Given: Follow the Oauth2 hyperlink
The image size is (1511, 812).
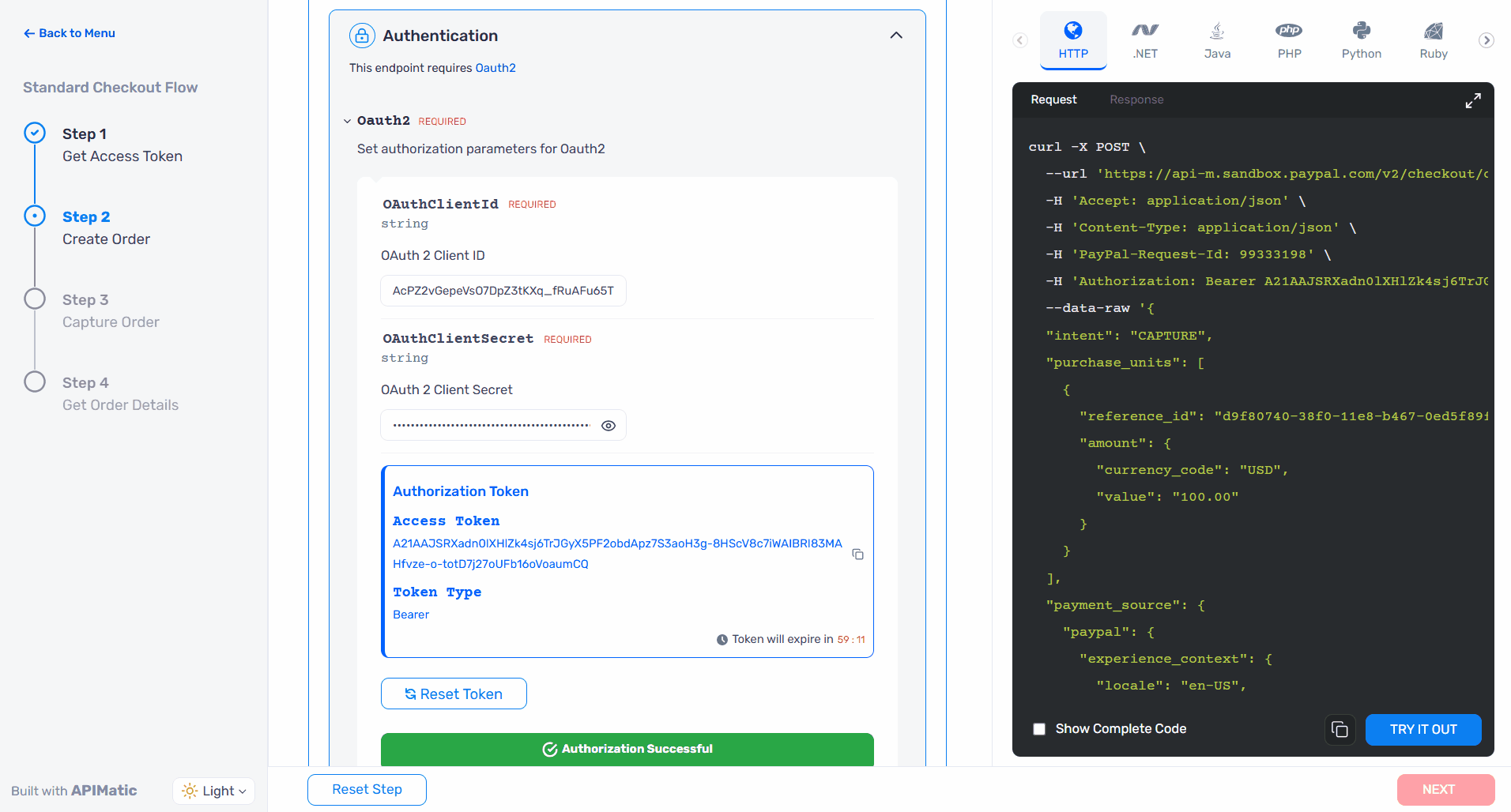Looking at the screenshot, I should click(x=495, y=68).
